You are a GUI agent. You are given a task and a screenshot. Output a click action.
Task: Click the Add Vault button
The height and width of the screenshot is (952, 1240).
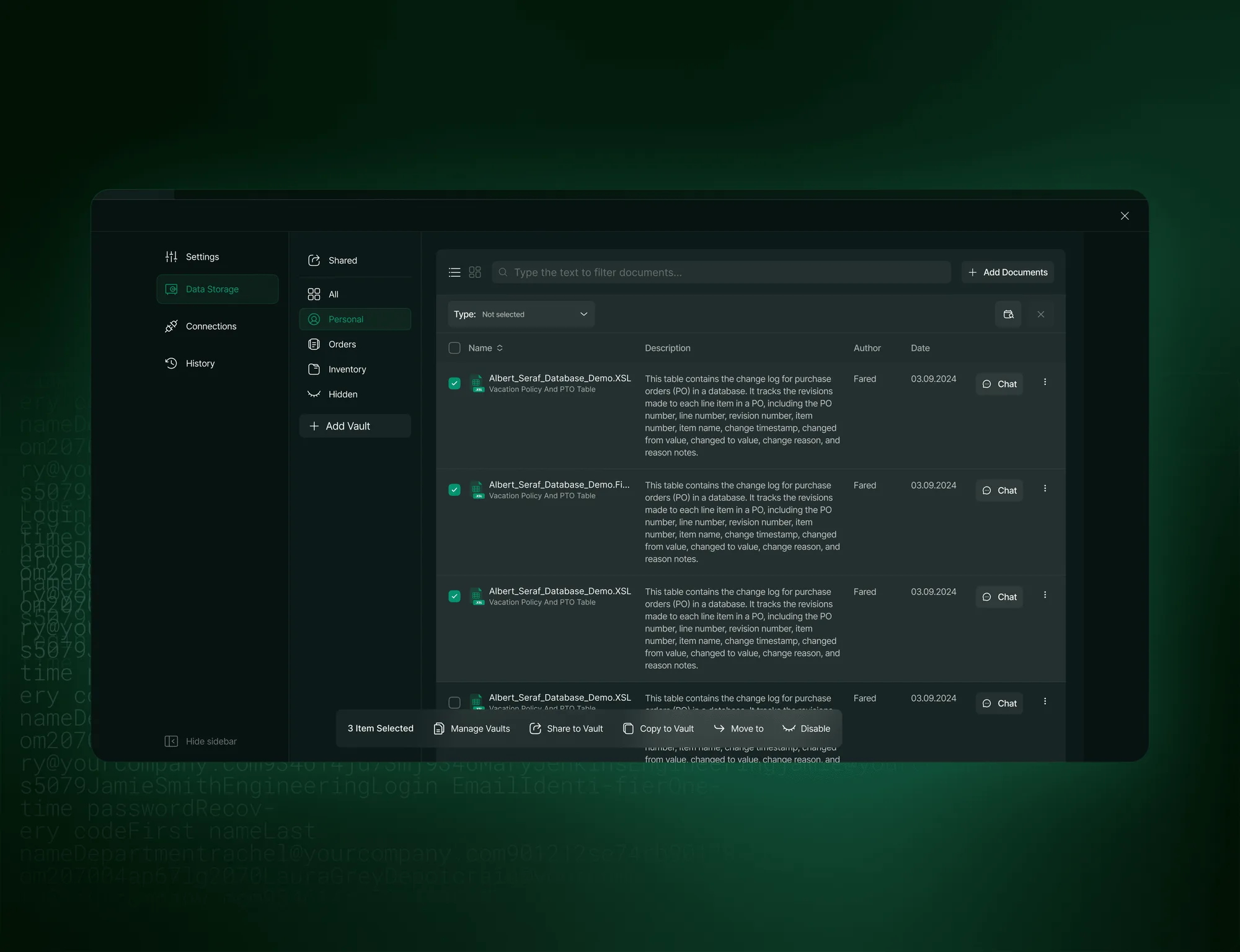tap(355, 426)
